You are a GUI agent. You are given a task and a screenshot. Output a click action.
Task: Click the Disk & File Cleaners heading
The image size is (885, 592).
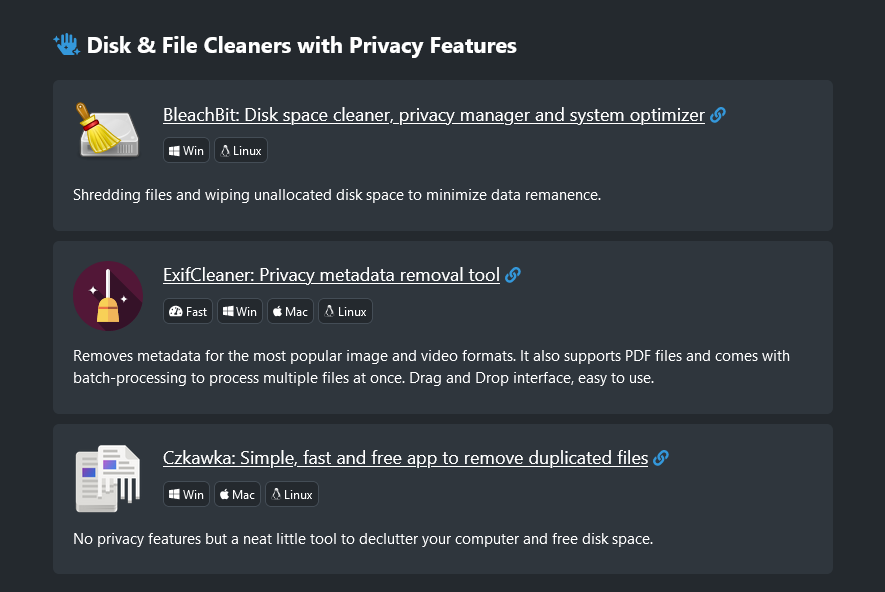click(x=301, y=45)
